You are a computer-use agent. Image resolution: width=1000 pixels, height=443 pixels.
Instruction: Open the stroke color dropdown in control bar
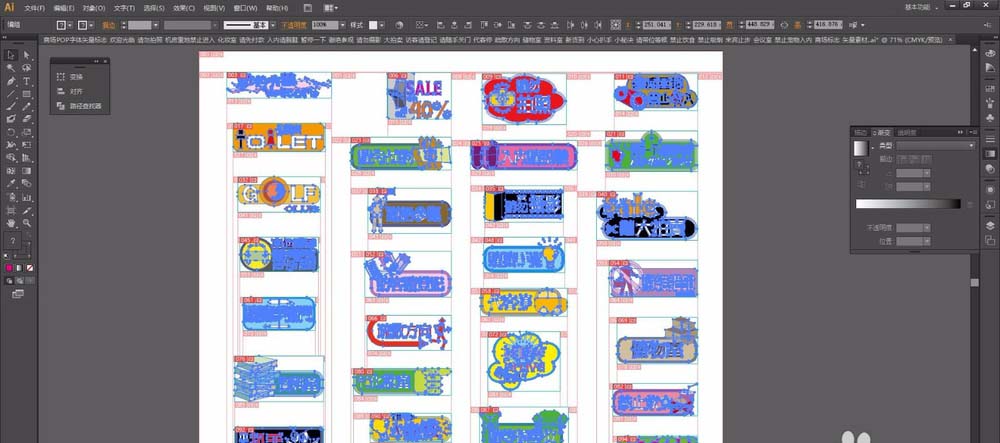(91, 25)
